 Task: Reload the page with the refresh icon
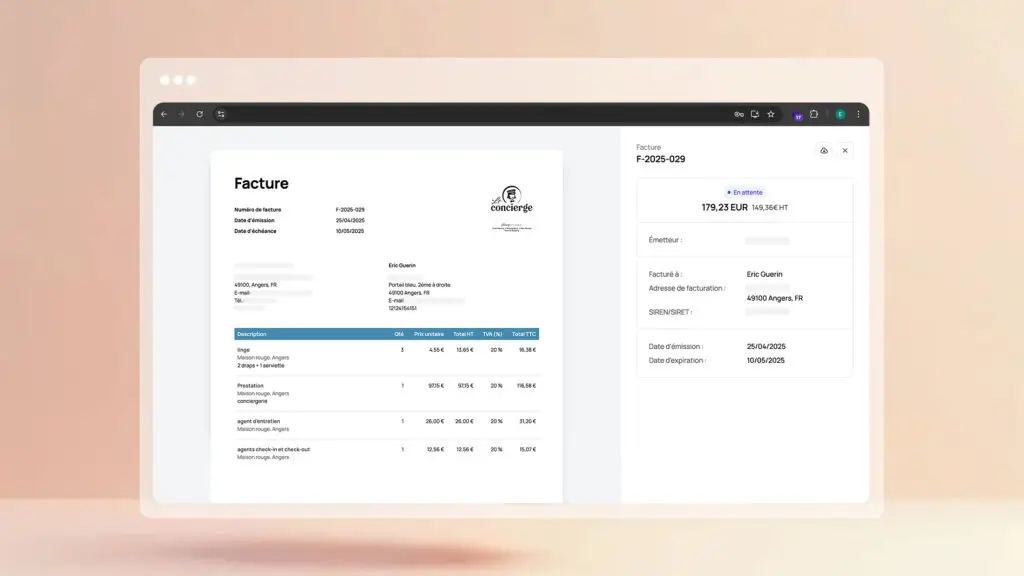coord(199,114)
